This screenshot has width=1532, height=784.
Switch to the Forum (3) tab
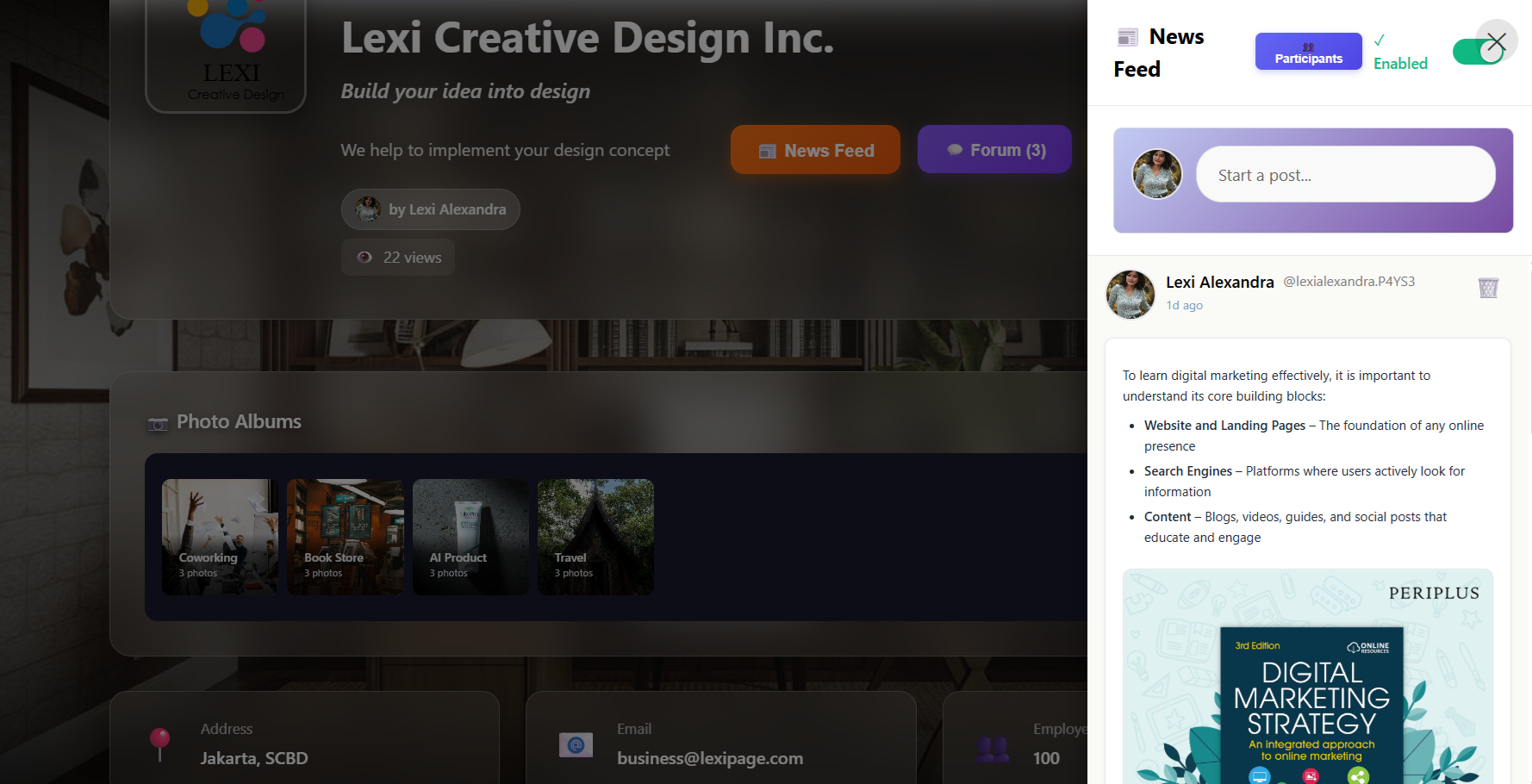(994, 149)
